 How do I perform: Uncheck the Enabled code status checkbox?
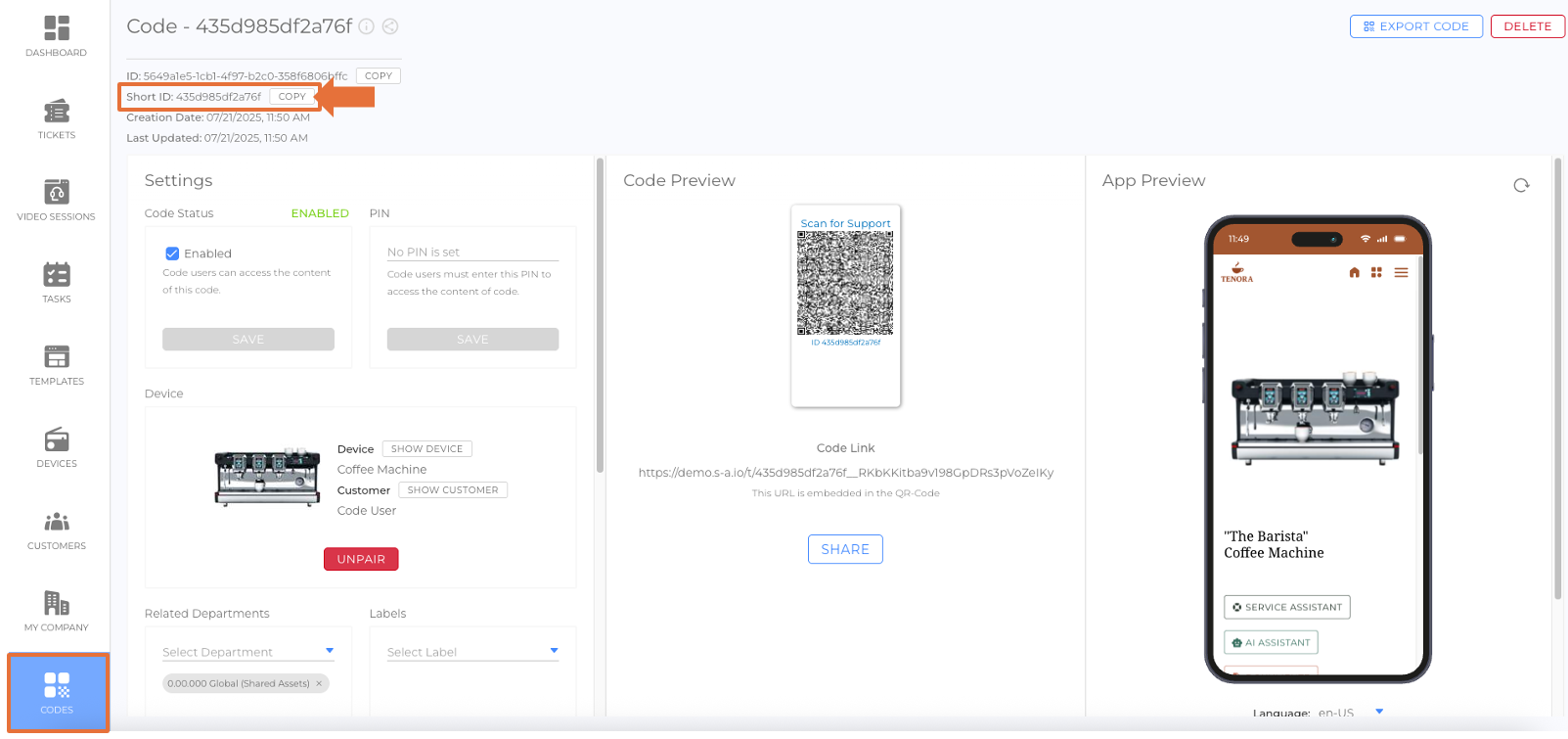pos(172,254)
